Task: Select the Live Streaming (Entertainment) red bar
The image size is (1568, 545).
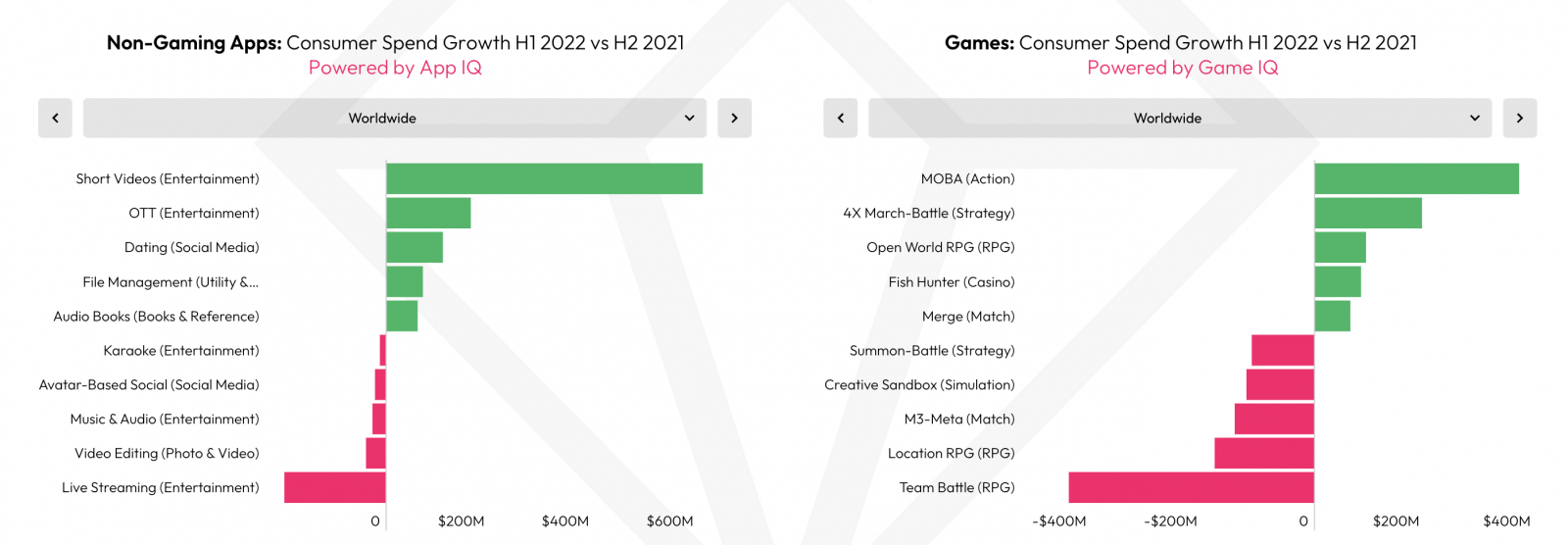Action: [334, 487]
